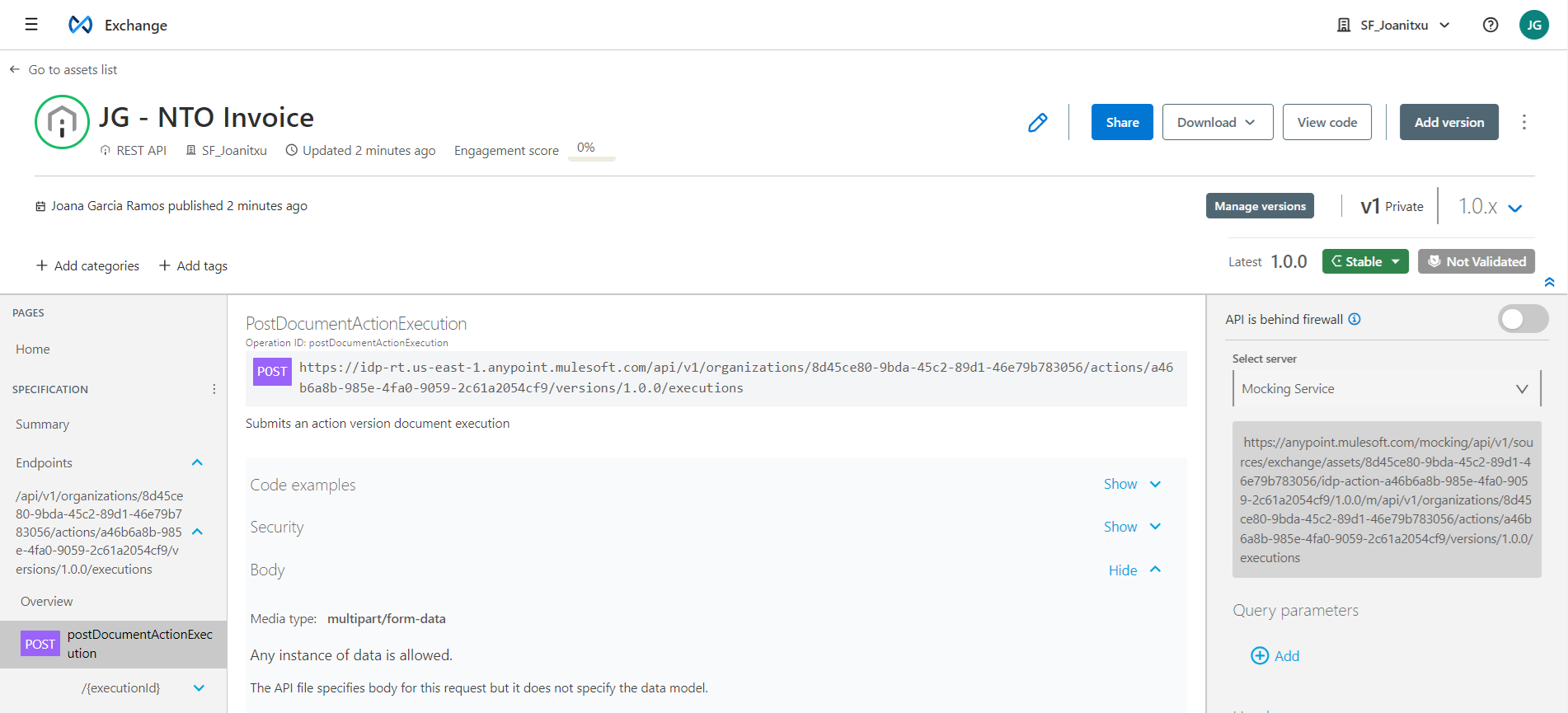
Task: Click the PostDocumentActionExecution heading
Action: [x=356, y=323]
